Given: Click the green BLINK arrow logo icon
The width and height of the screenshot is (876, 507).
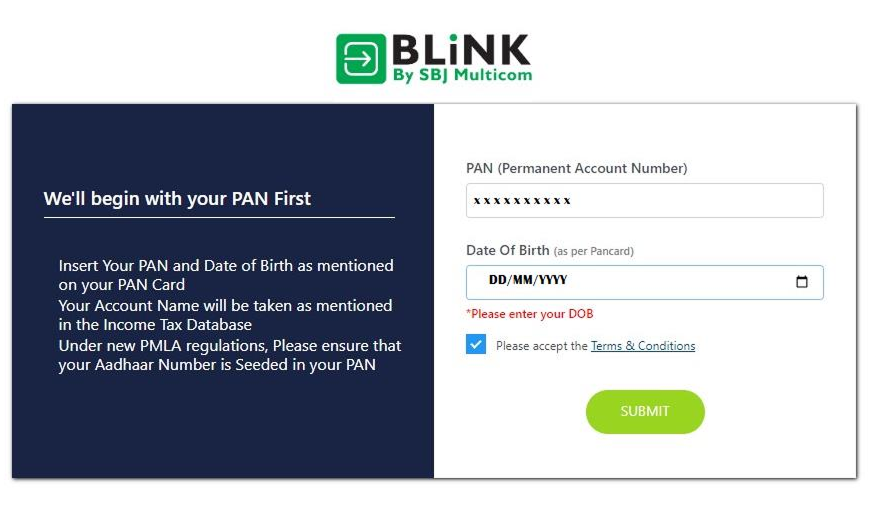Looking at the screenshot, I should (x=360, y=58).
